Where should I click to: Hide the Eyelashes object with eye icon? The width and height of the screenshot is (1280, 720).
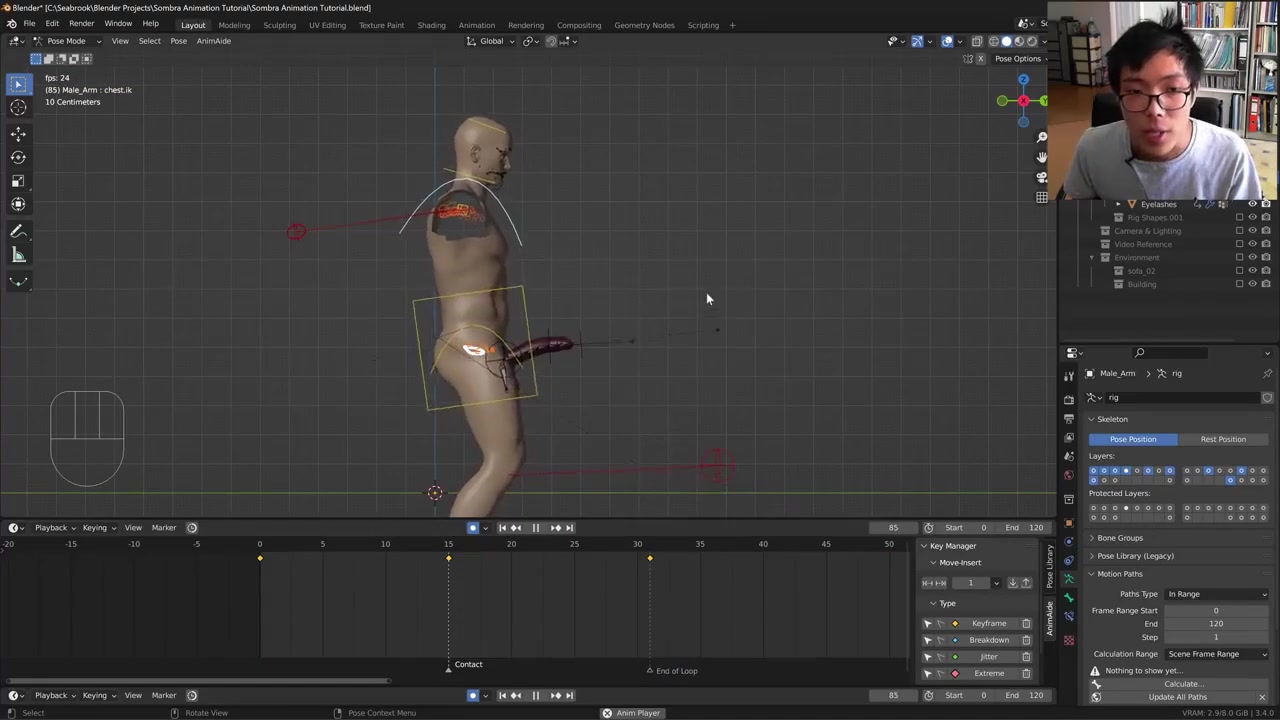pos(1252,204)
